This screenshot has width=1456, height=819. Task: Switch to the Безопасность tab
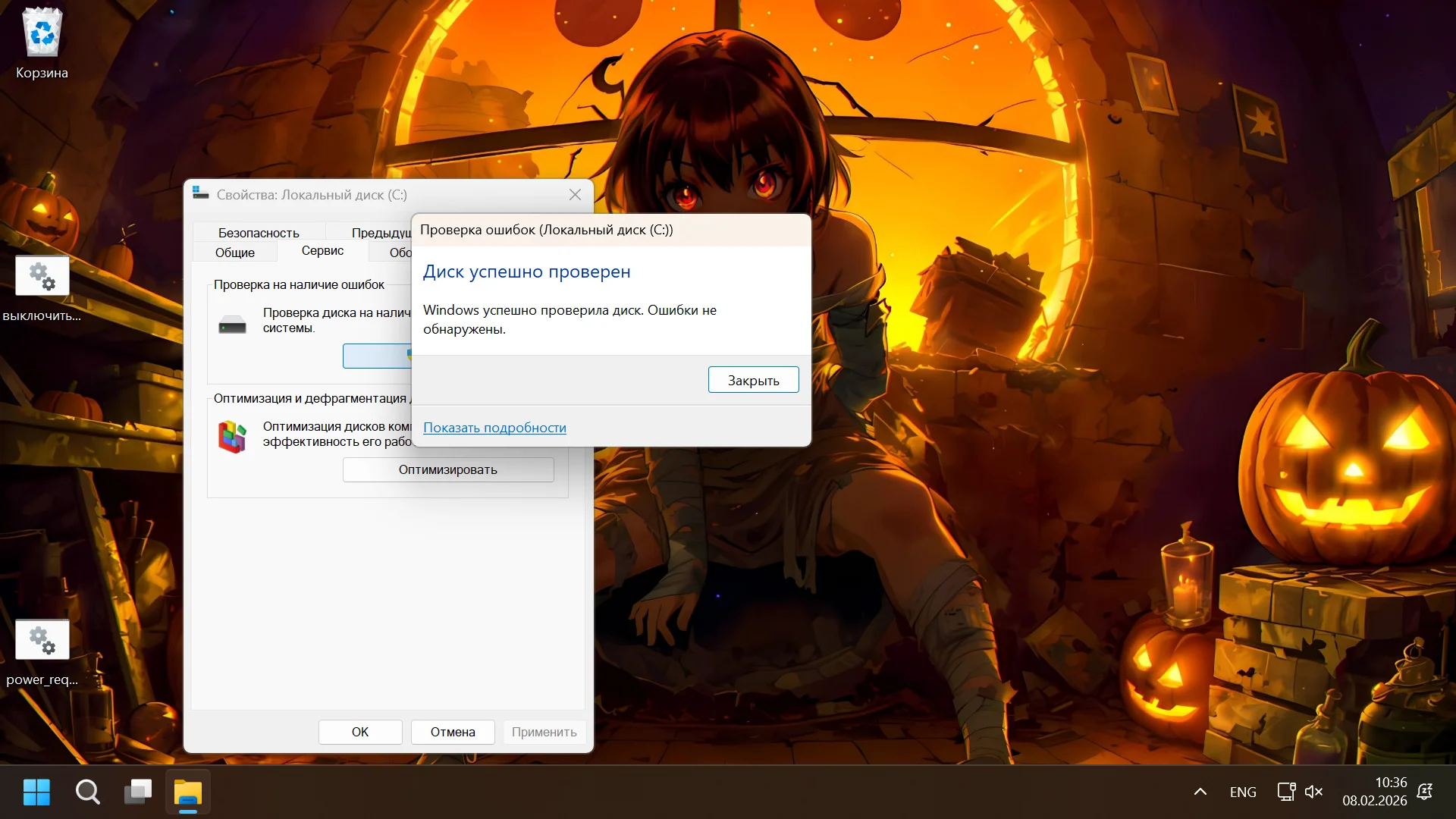click(x=259, y=233)
